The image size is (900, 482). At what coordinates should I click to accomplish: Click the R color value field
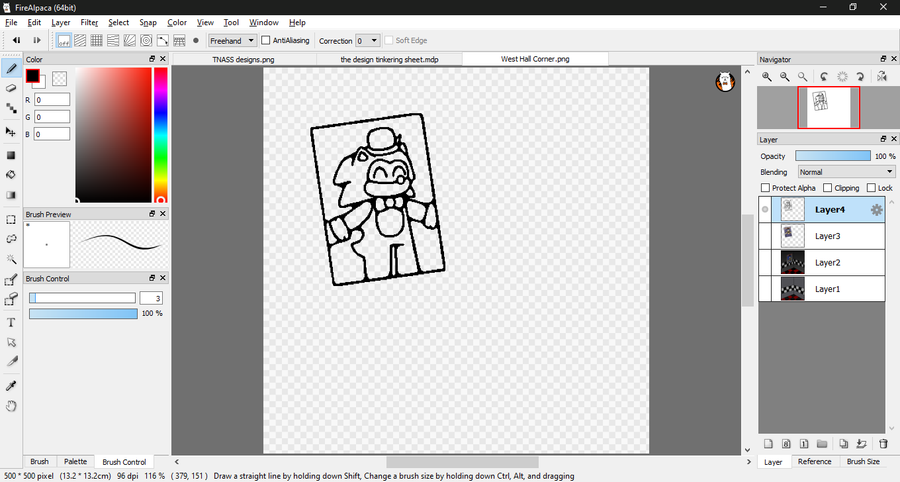pyautogui.click(x=52, y=100)
